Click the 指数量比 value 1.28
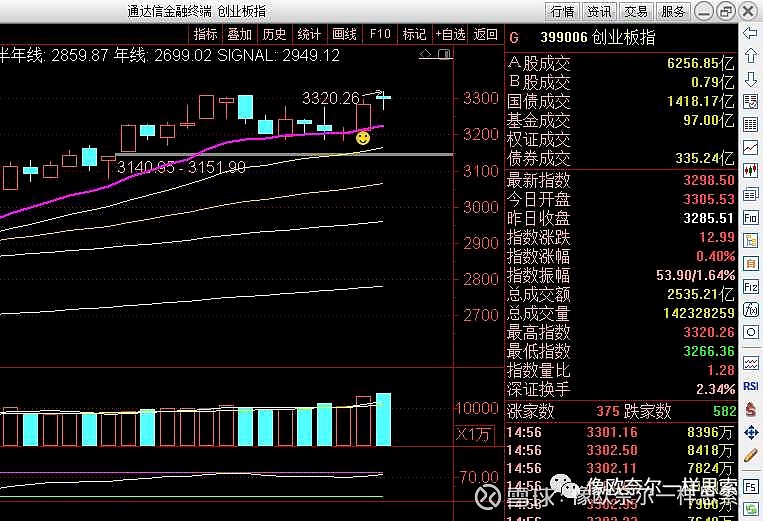763x521 pixels. point(721,370)
